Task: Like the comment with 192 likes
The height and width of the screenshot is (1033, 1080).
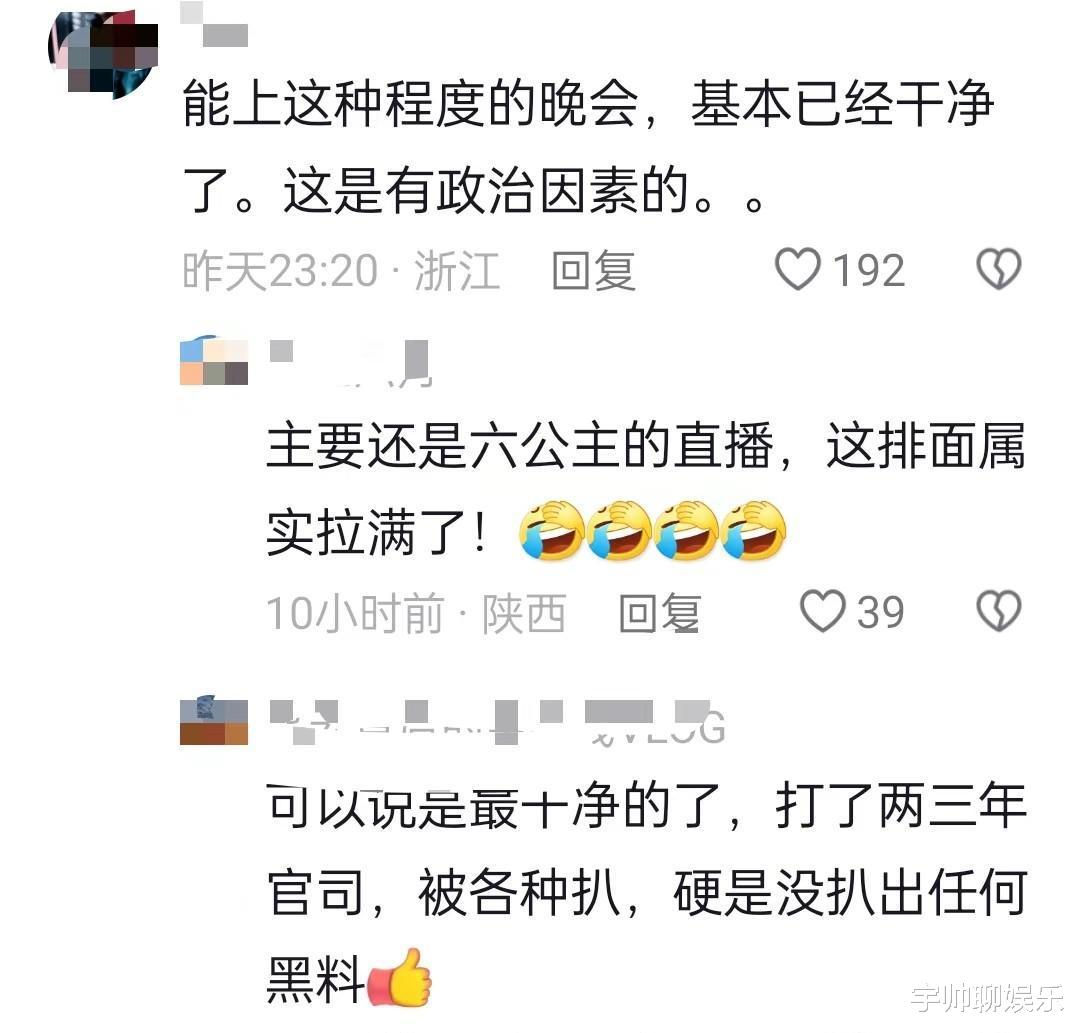Action: 798,269
